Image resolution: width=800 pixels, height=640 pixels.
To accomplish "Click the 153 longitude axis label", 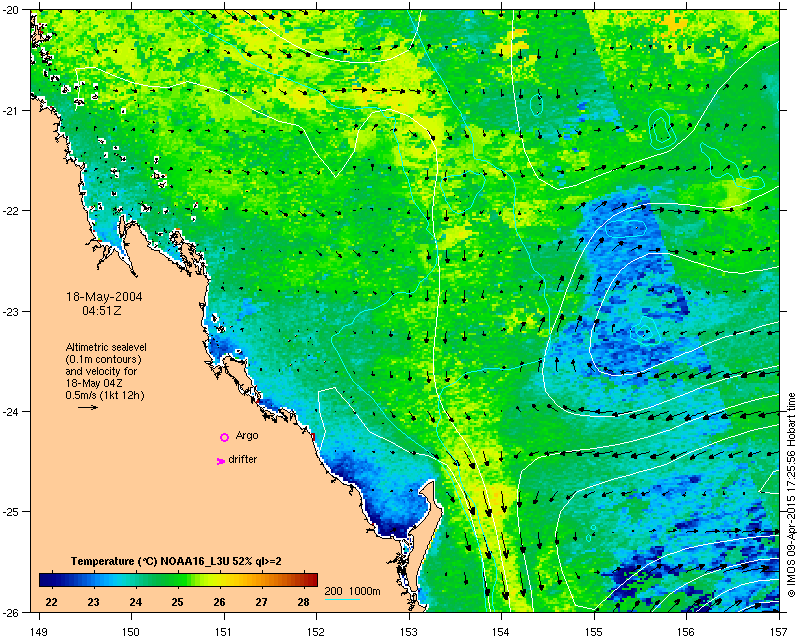I will pos(409,632).
